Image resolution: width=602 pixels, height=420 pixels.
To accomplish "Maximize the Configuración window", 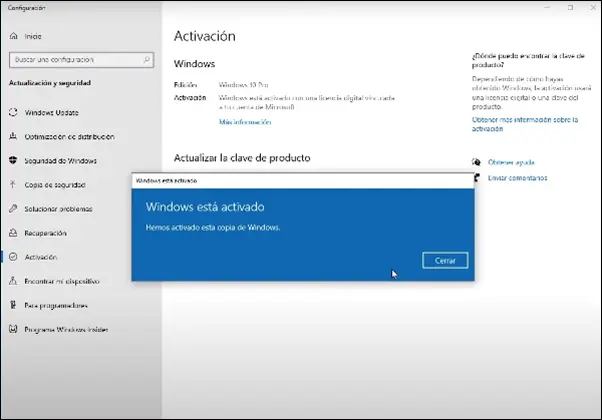I will [x=571, y=7].
